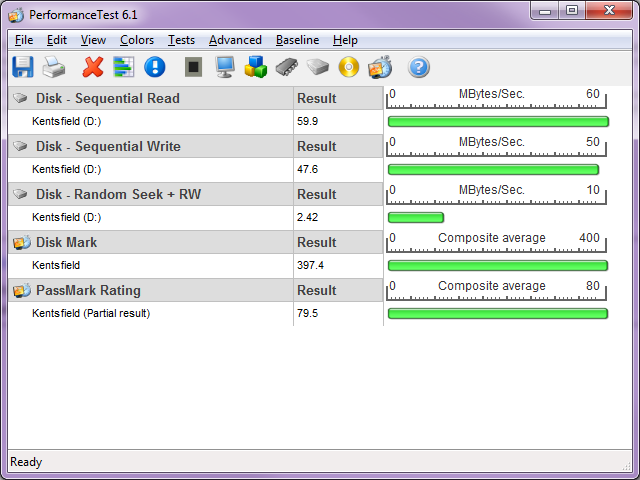The width and height of the screenshot is (640, 480).
Task: Click Kentsfield (Partial result) row label
Action: click(x=91, y=313)
